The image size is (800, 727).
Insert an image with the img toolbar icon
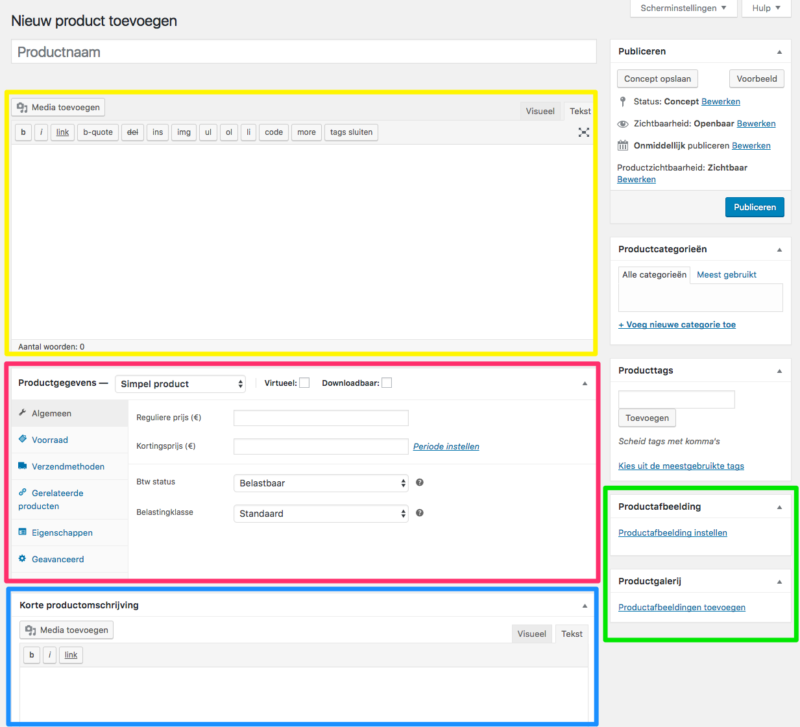(x=184, y=131)
